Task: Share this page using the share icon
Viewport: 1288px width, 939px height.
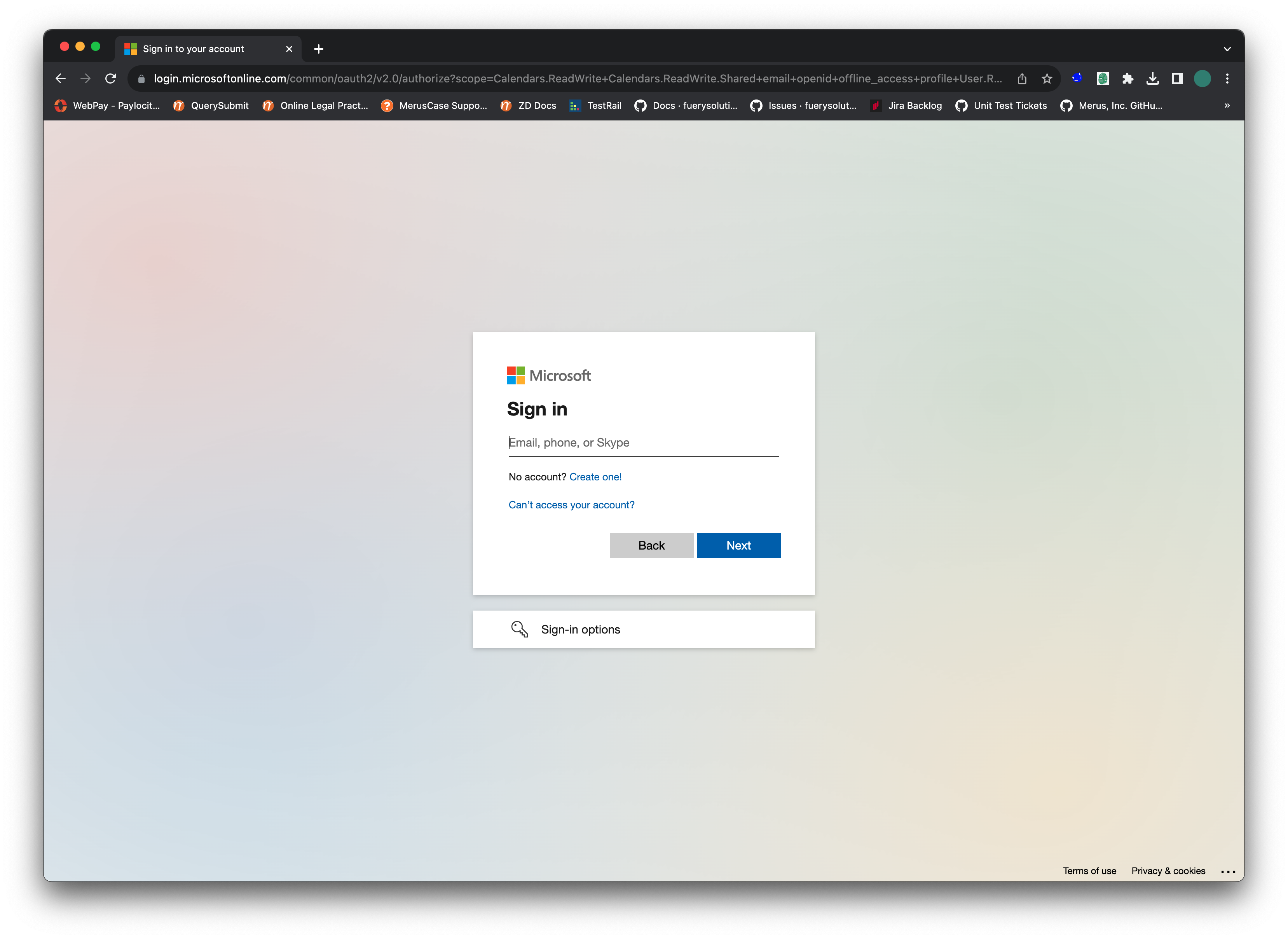Action: [x=1022, y=79]
